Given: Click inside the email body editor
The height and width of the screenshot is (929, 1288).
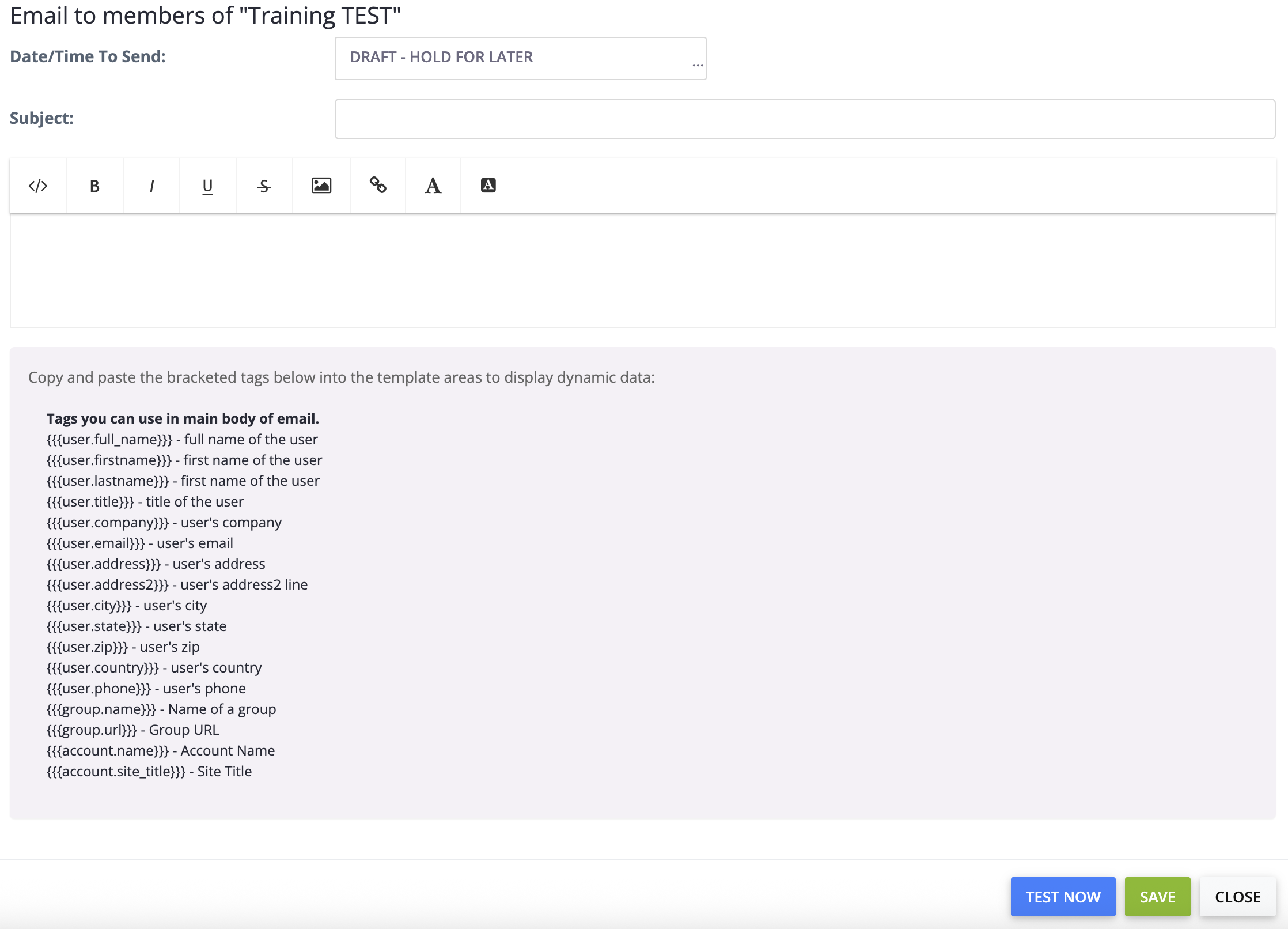Looking at the screenshot, I should [x=642, y=271].
